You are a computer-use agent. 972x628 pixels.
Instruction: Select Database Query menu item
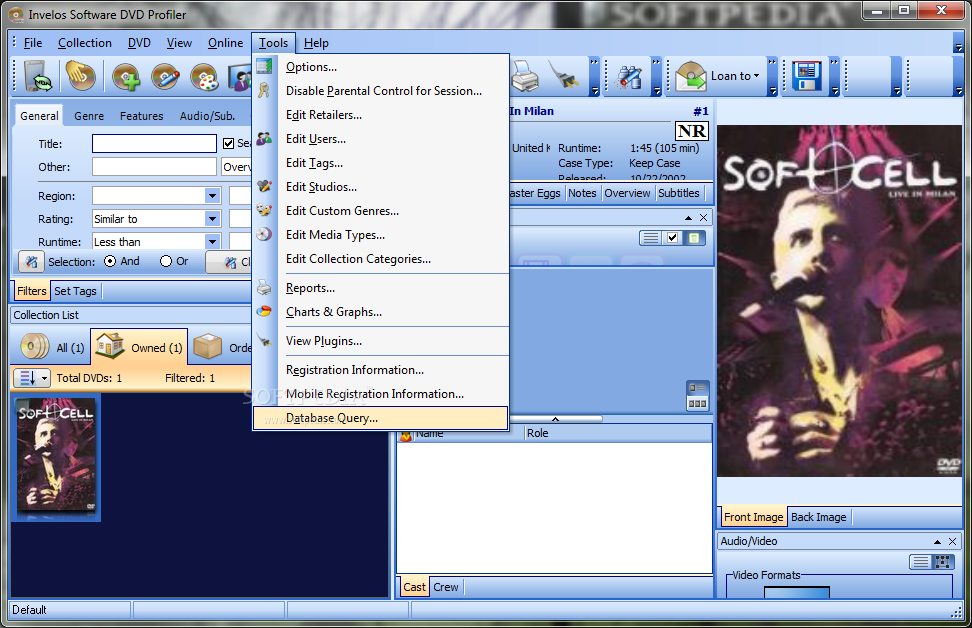pos(381,418)
